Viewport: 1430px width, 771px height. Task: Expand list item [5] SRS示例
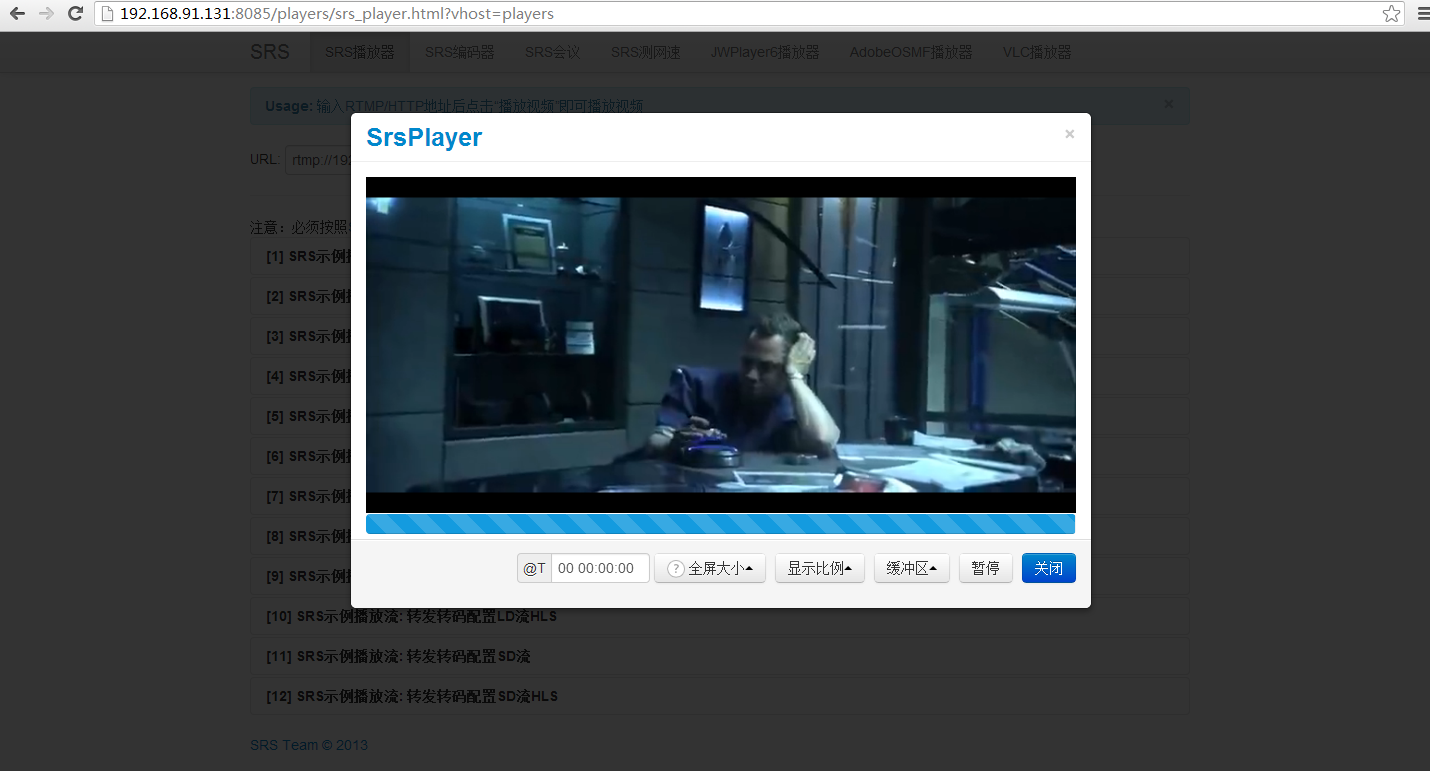(x=301, y=416)
